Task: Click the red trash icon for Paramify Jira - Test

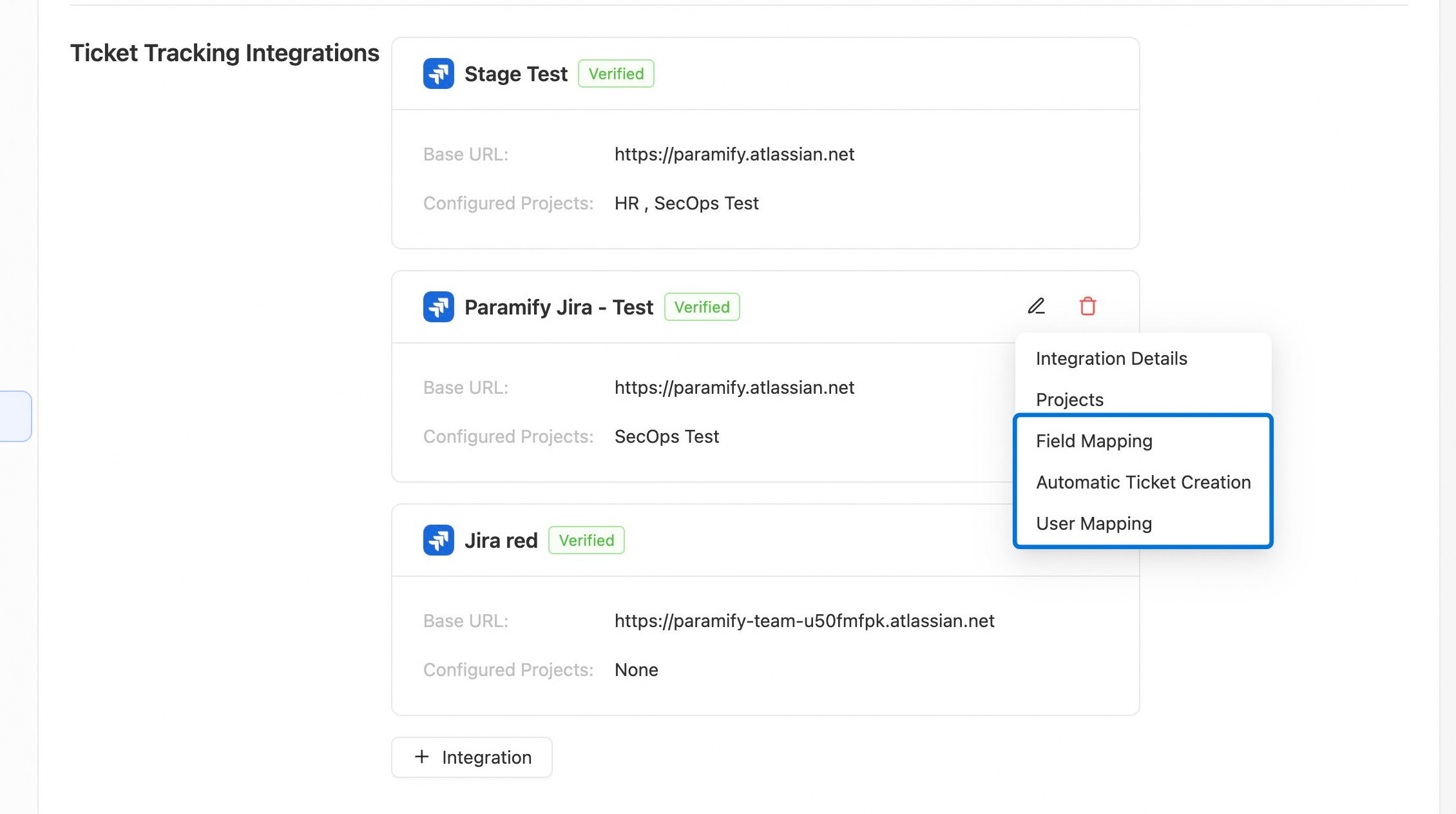Action: [x=1087, y=306]
